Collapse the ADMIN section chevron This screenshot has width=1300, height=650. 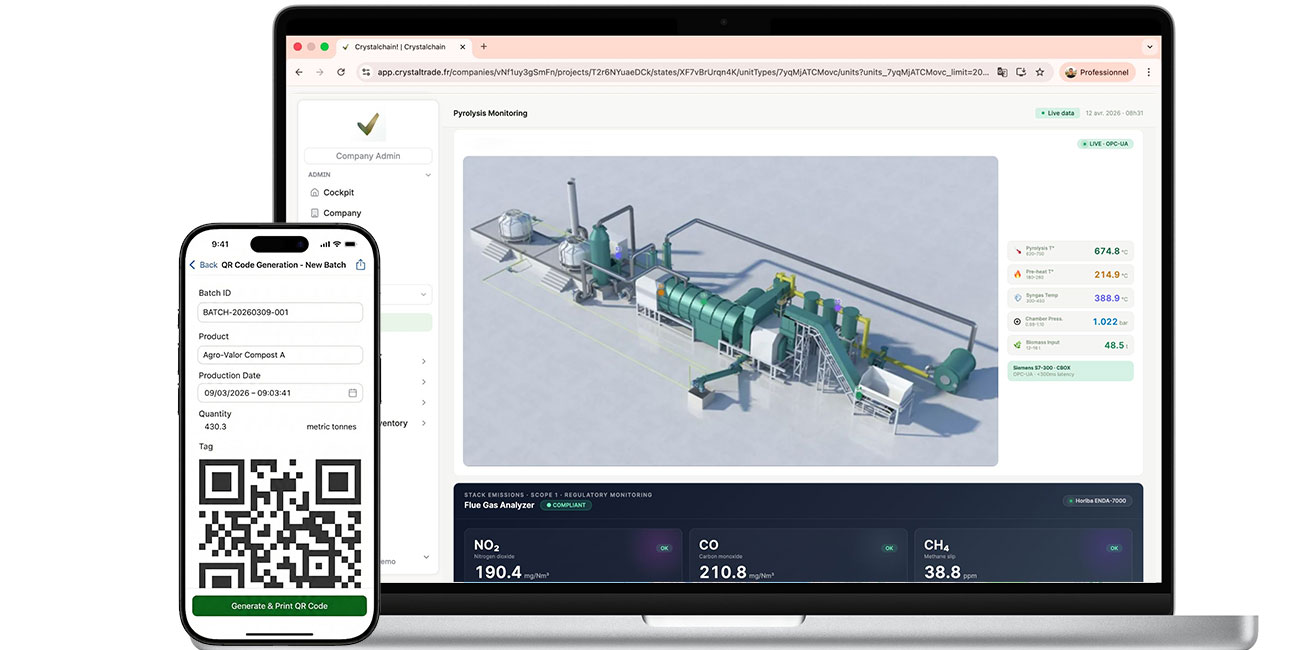pos(428,175)
